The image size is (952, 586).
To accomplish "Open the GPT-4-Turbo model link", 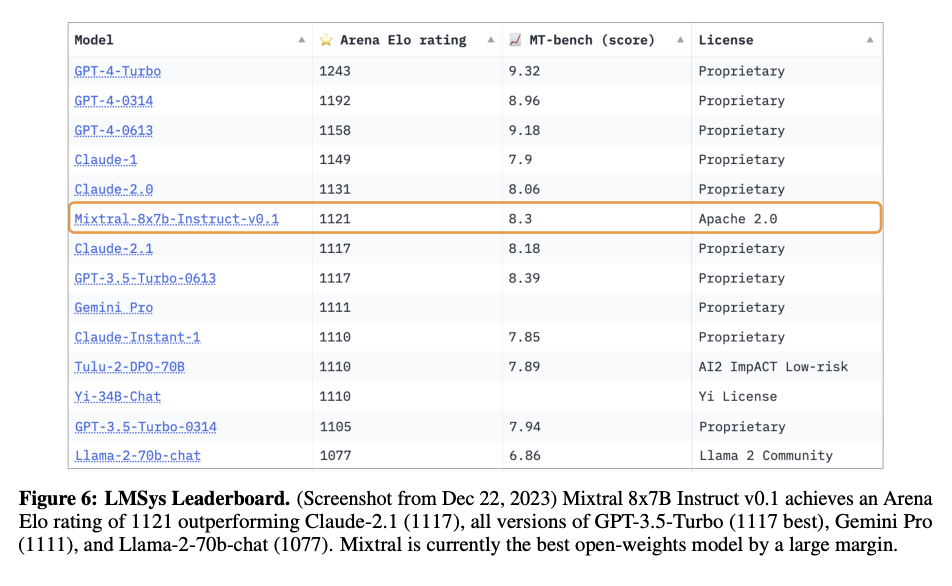I will tap(118, 71).
